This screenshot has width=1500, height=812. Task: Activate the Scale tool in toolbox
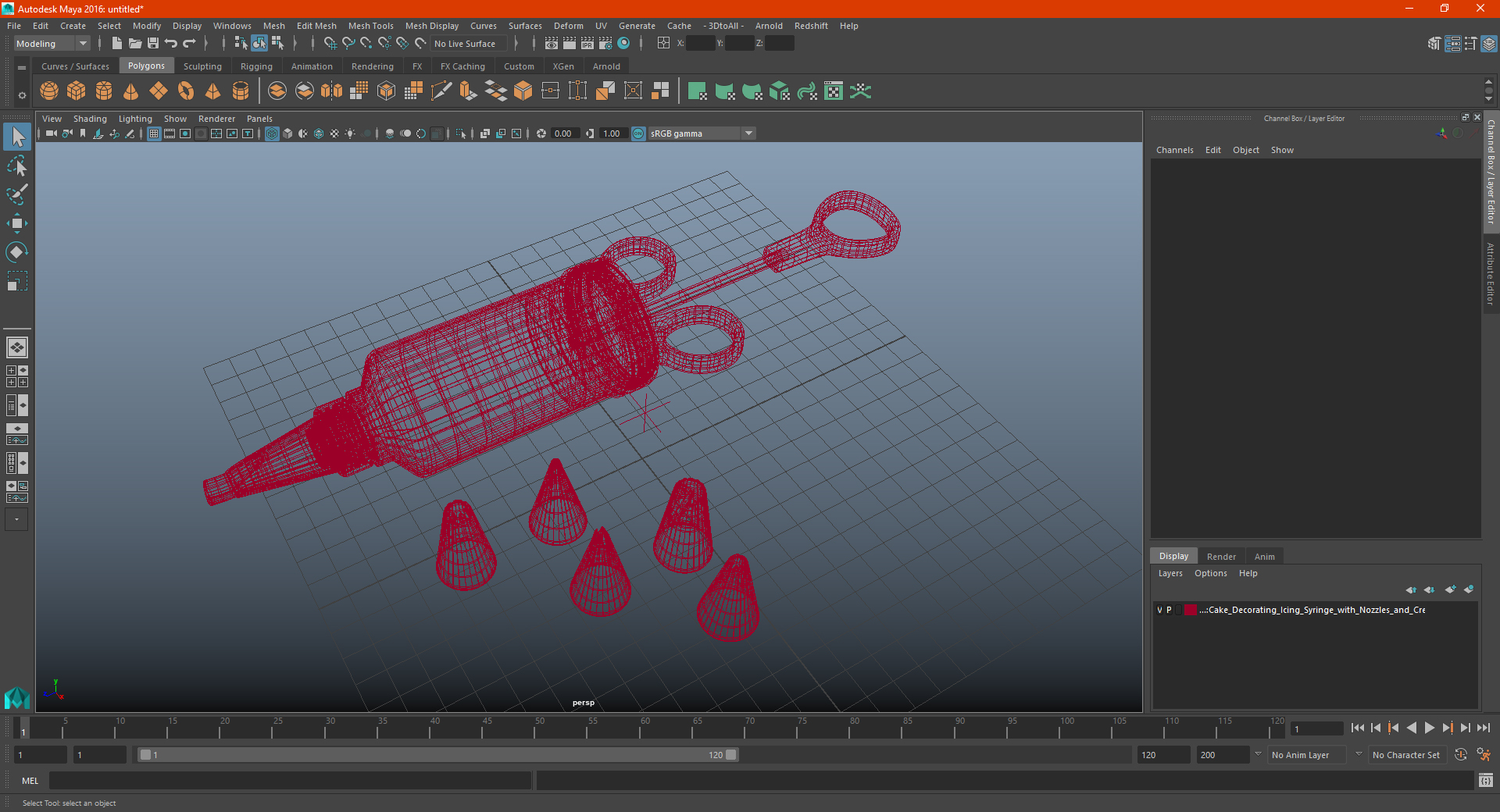[x=17, y=281]
